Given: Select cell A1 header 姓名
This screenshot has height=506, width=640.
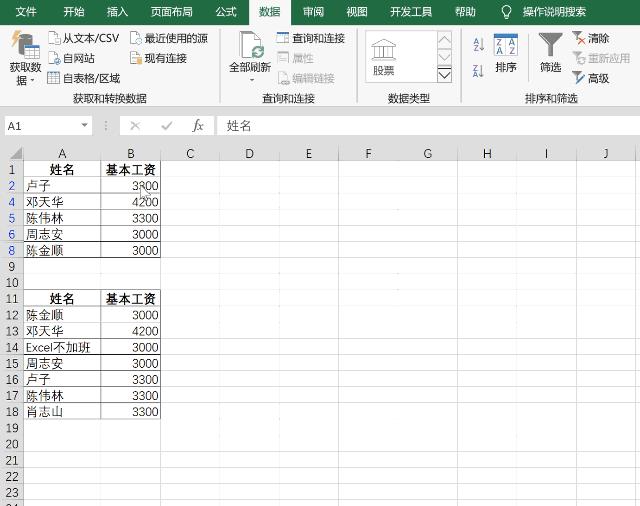Looking at the screenshot, I should pyautogui.click(x=62, y=169).
